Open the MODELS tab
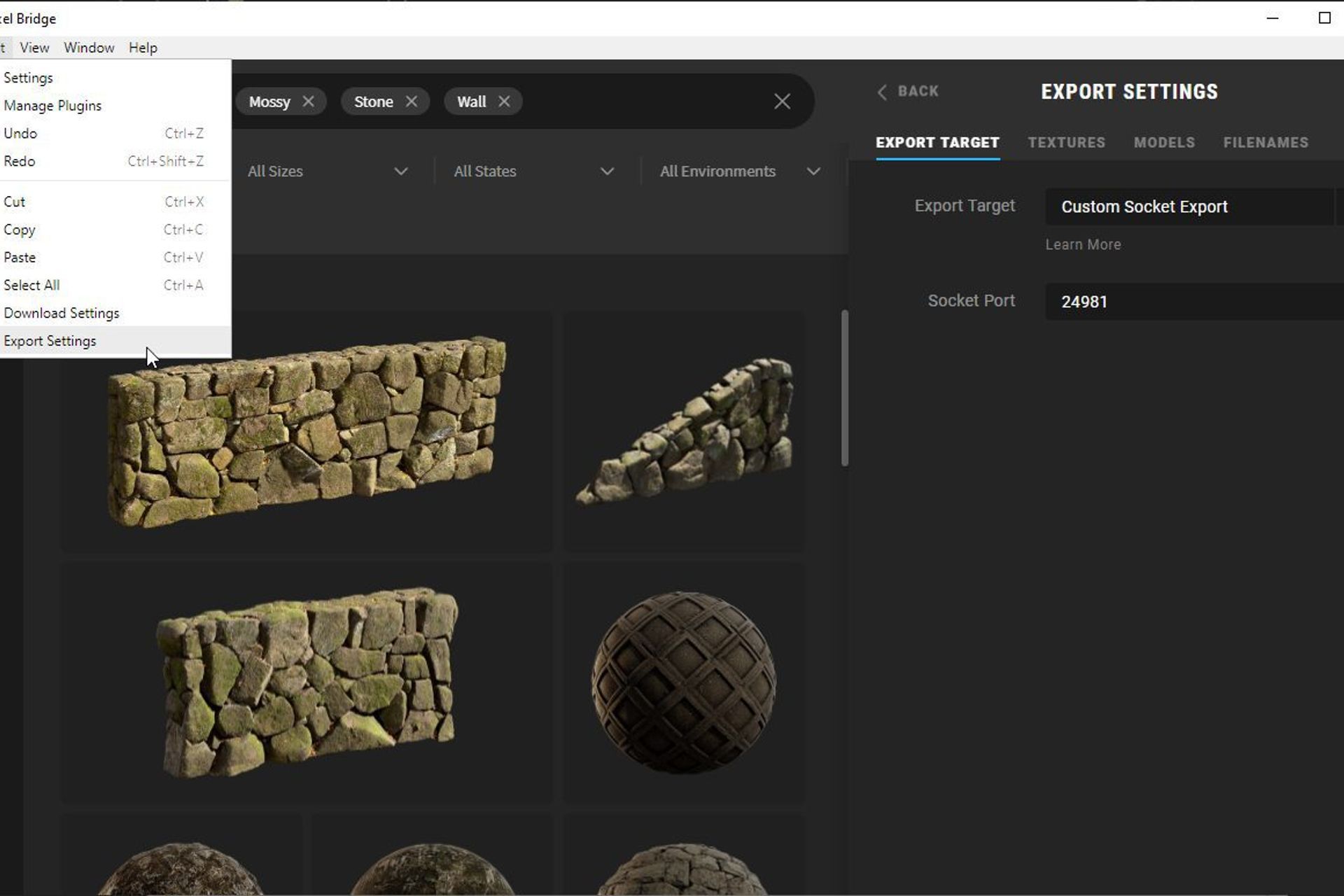Image resolution: width=1344 pixels, height=896 pixels. click(x=1164, y=142)
